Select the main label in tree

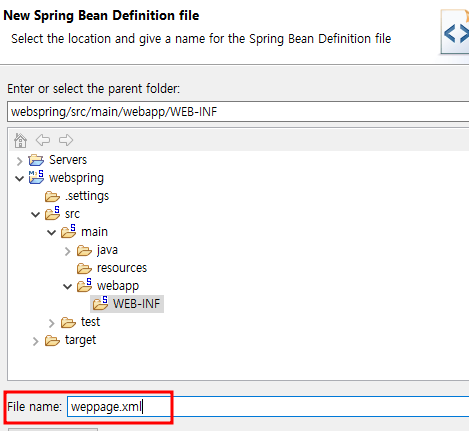click(94, 232)
